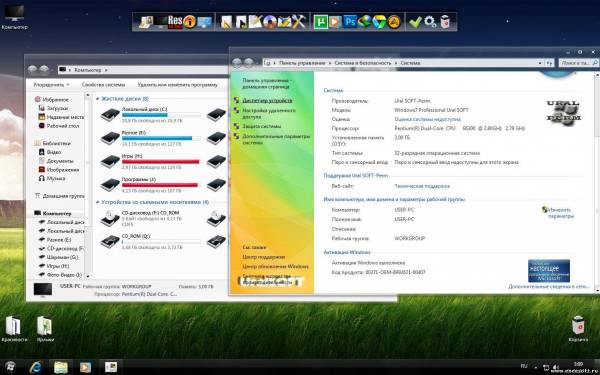The height and width of the screenshot is (375, 600).
Task: Launch the orange AIMP-style player icon in the dock
Action: pos(394,22)
